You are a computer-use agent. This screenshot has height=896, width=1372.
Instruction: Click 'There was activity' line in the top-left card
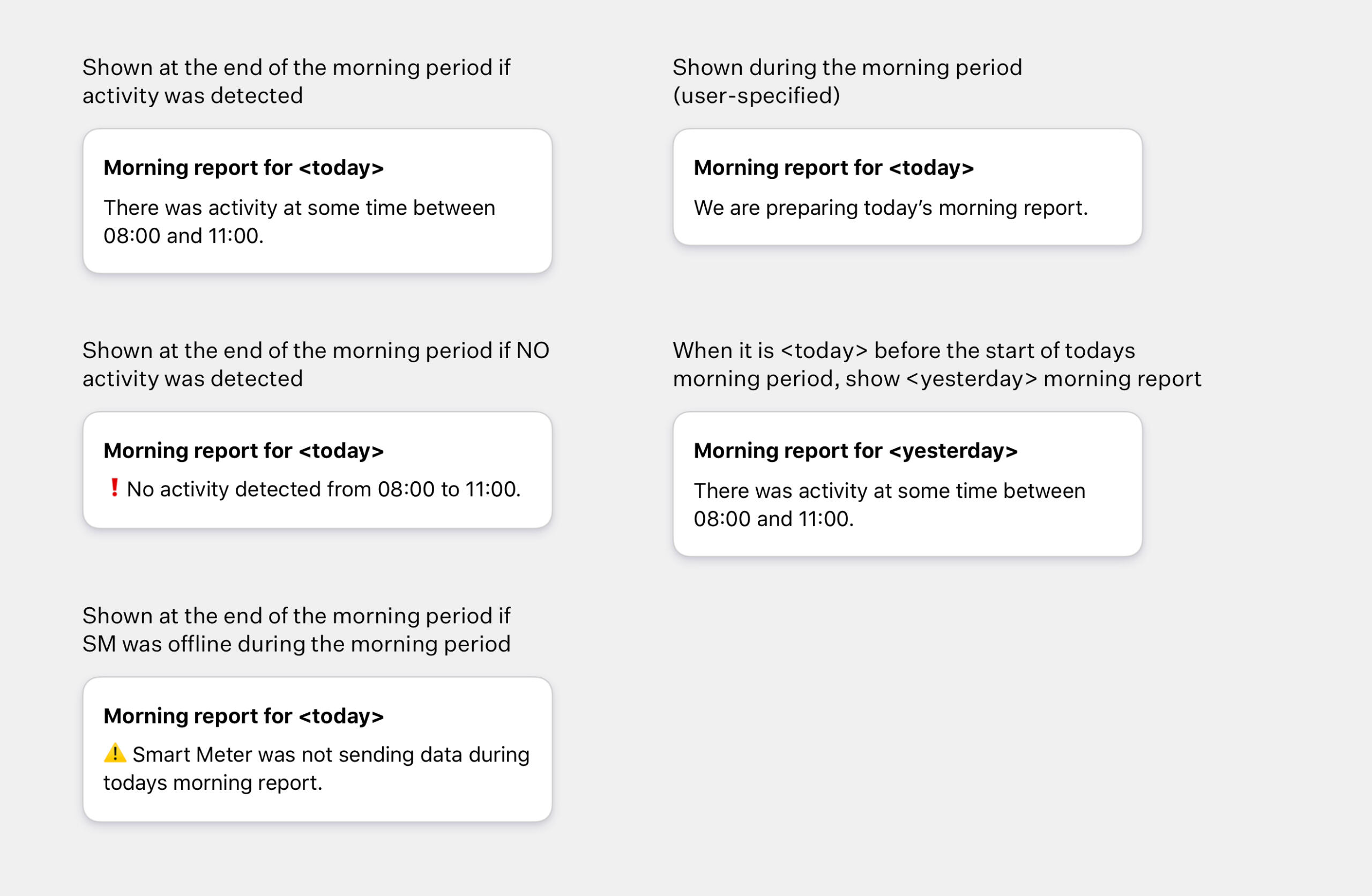pos(299,207)
